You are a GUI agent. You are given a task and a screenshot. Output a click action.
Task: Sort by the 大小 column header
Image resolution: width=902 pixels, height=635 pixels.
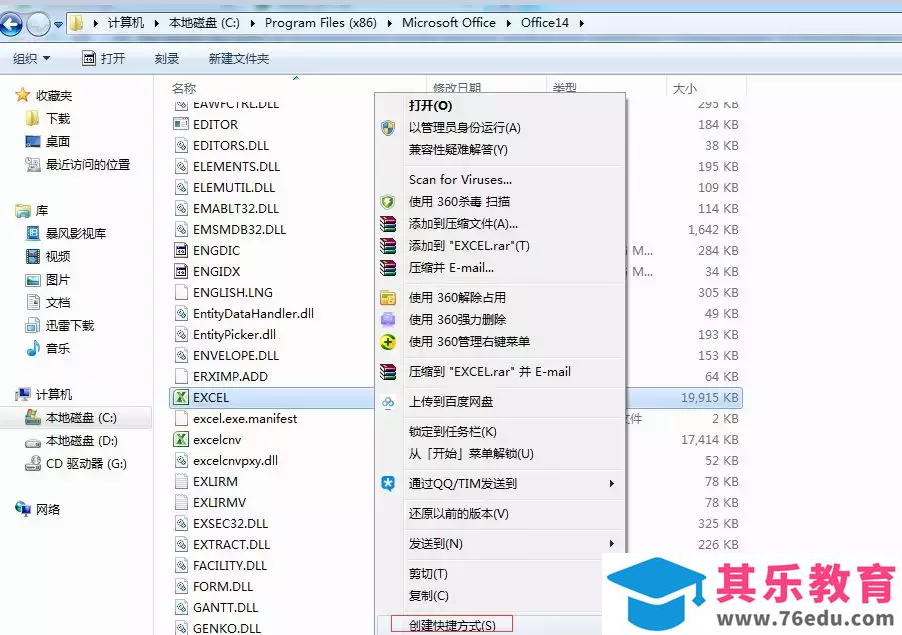click(685, 89)
